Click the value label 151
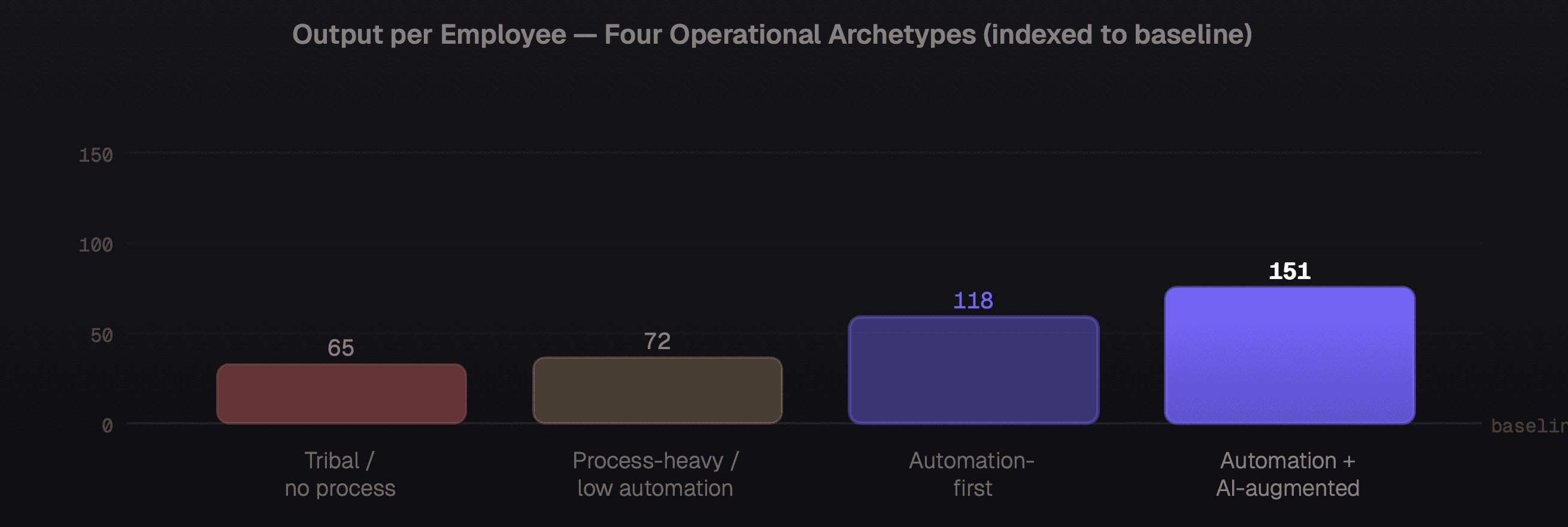The image size is (1568, 527). [x=1289, y=271]
